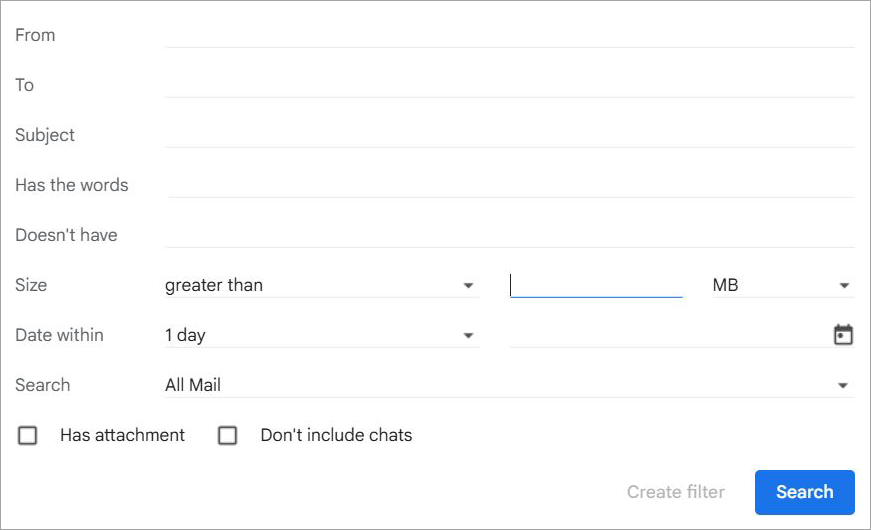Expand the '1 day' date range dropdown
The width and height of the screenshot is (871, 530).
320,335
